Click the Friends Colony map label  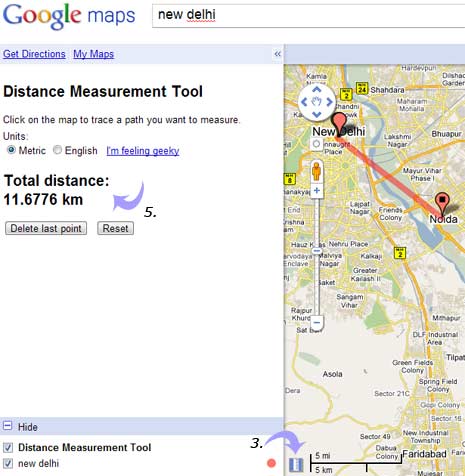(390, 214)
